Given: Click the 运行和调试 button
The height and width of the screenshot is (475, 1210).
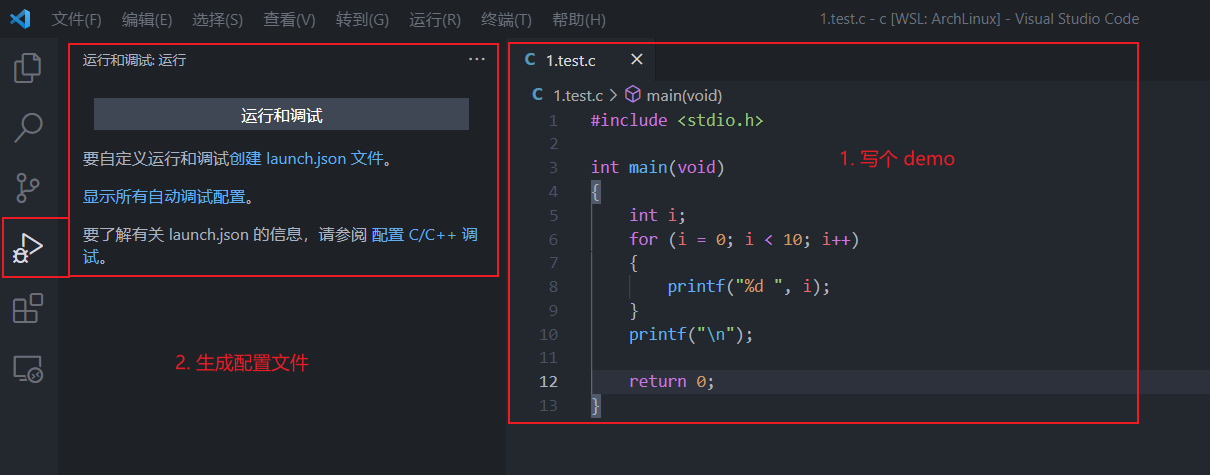Looking at the screenshot, I should (281, 115).
